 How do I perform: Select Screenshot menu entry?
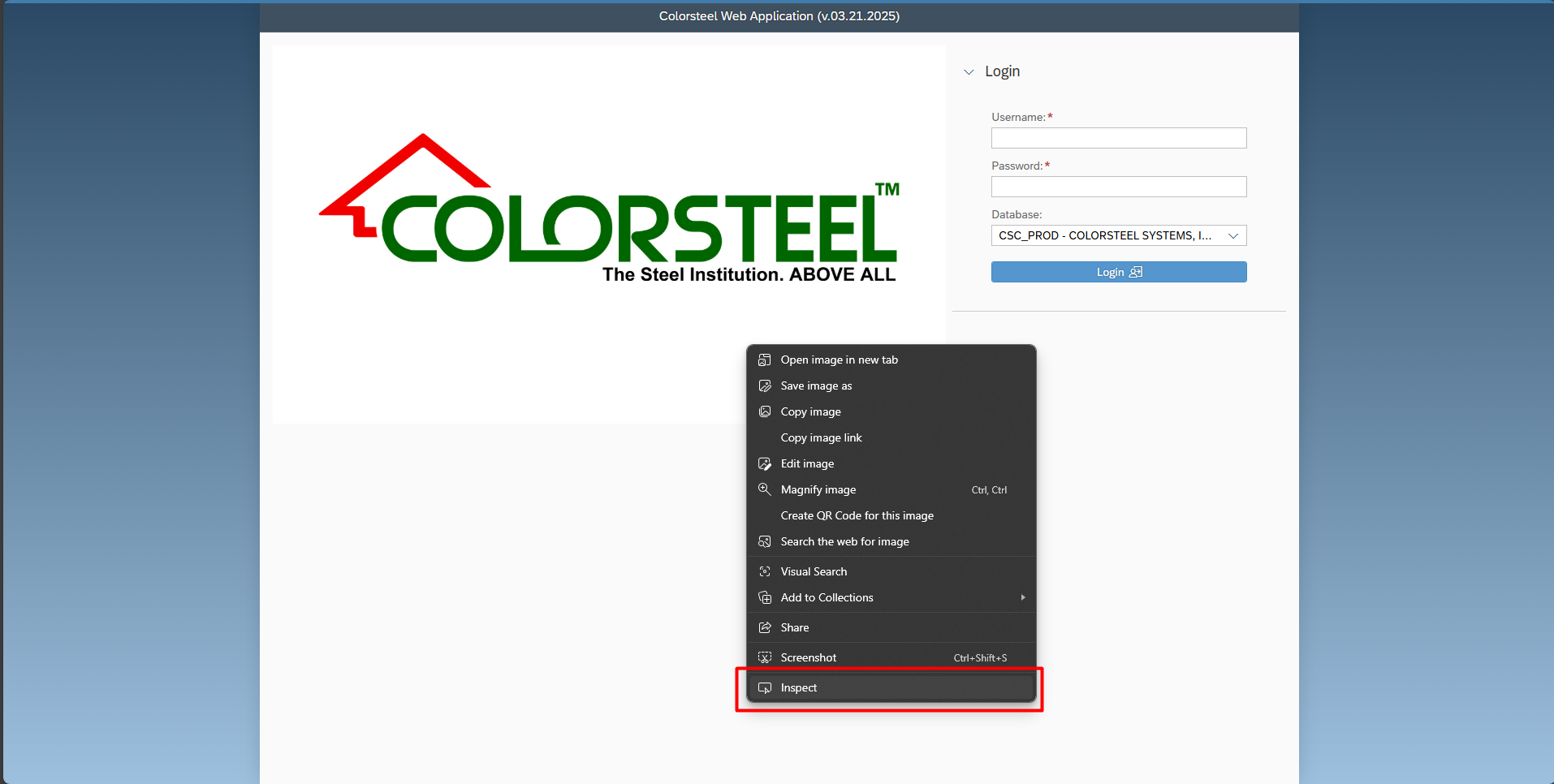pos(891,657)
